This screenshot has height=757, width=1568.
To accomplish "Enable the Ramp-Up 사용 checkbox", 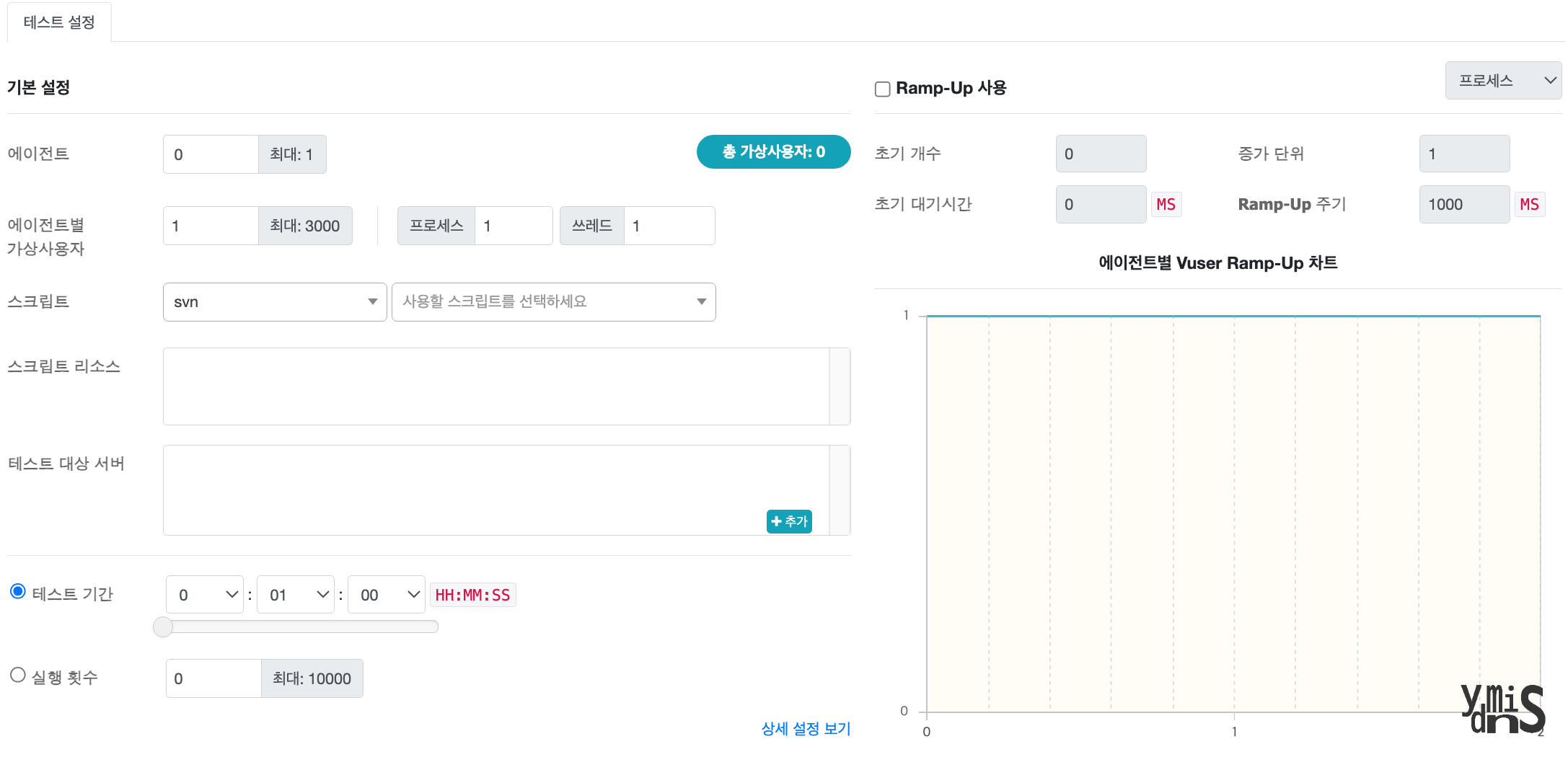I will pos(882,88).
